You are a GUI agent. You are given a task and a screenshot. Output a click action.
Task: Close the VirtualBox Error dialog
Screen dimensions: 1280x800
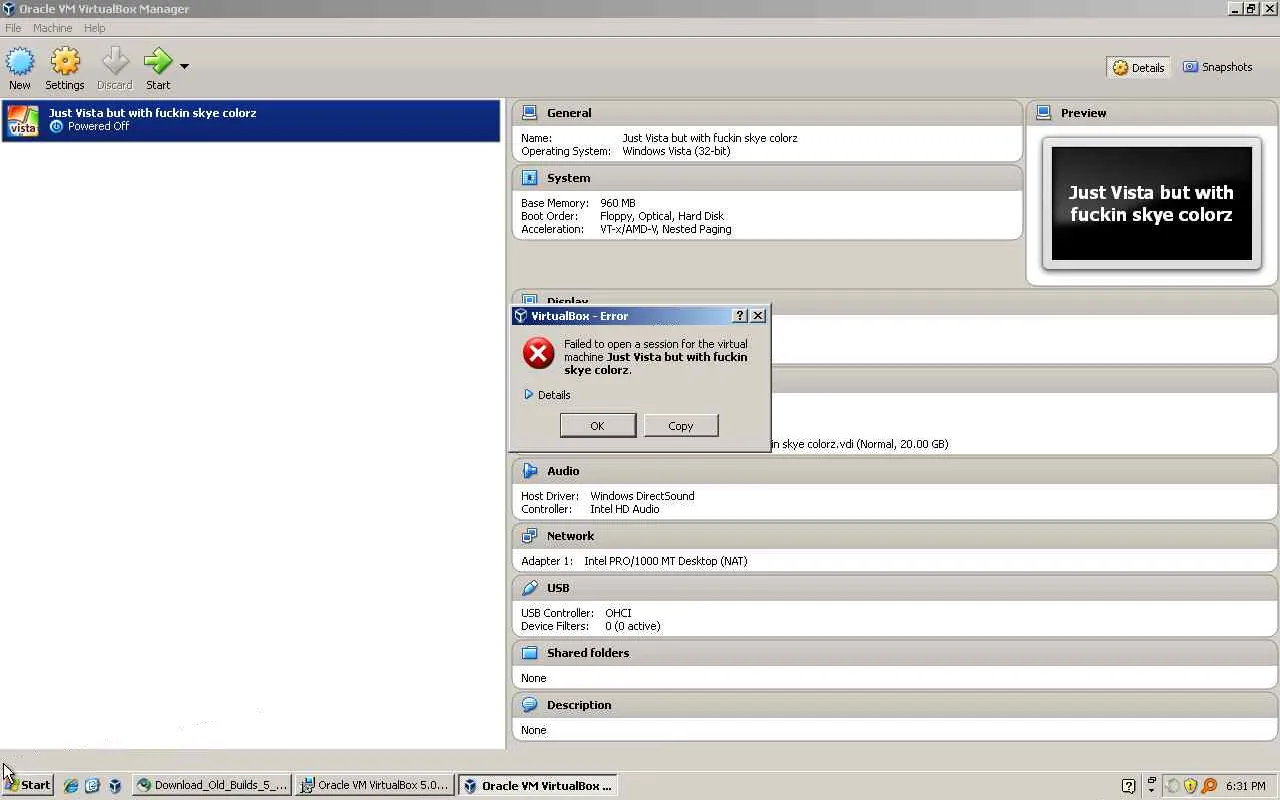click(x=758, y=316)
